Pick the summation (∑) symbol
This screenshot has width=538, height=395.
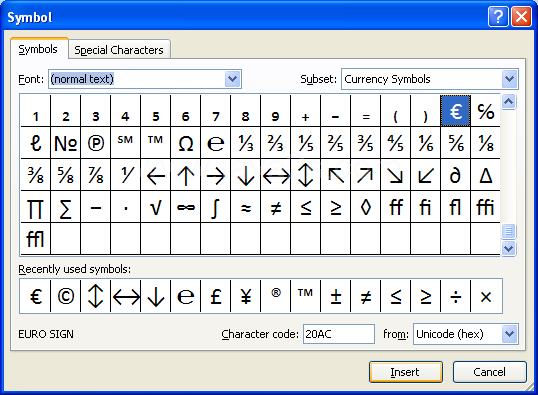(66, 207)
